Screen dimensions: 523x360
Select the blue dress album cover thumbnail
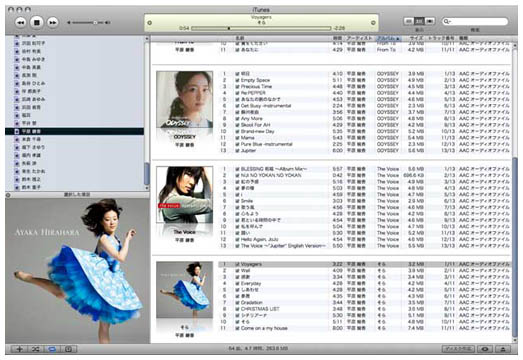pyautogui.click(x=184, y=290)
